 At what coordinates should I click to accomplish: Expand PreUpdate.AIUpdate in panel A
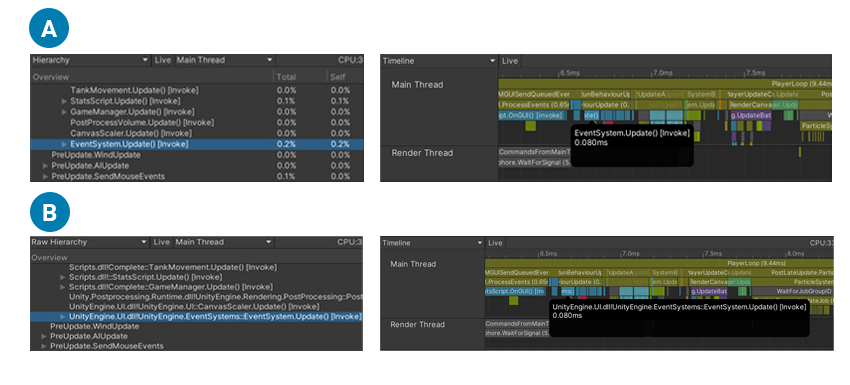pos(46,166)
